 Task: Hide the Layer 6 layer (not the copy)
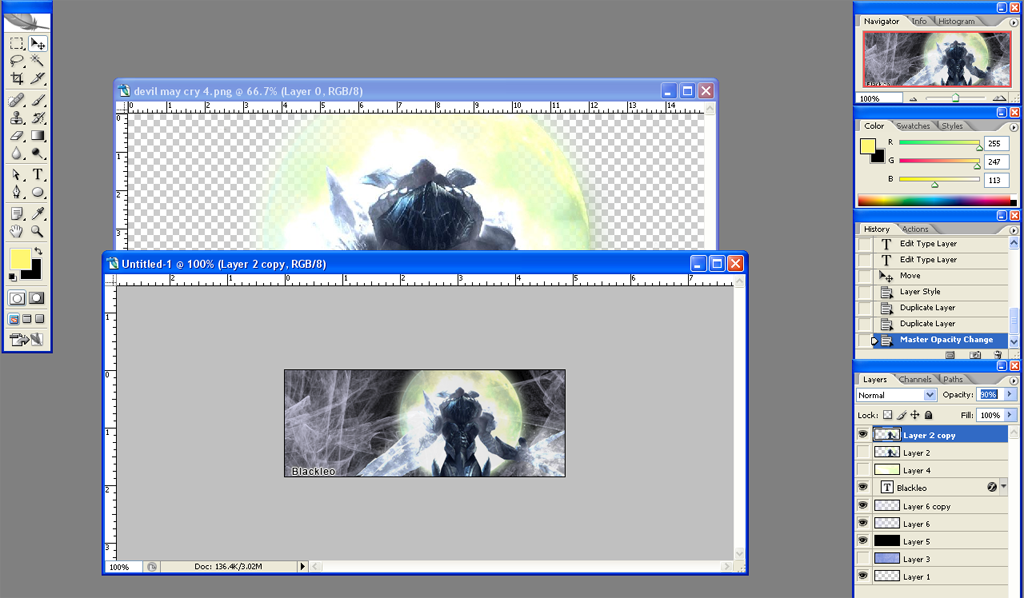click(863, 523)
